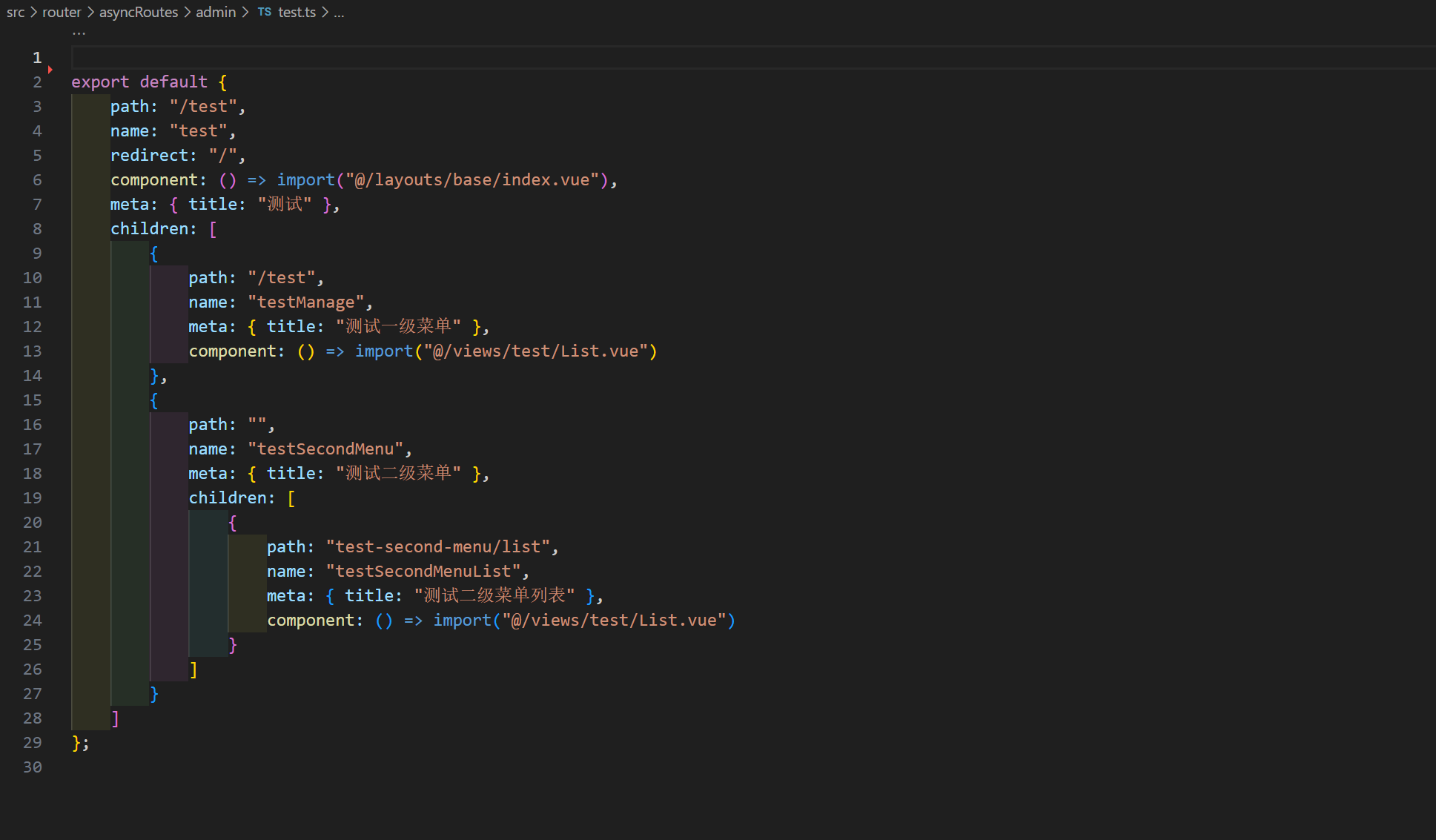1436x840 pixels.
Task: Click line number 30 in the gutter
Action: tap(33, 767)
